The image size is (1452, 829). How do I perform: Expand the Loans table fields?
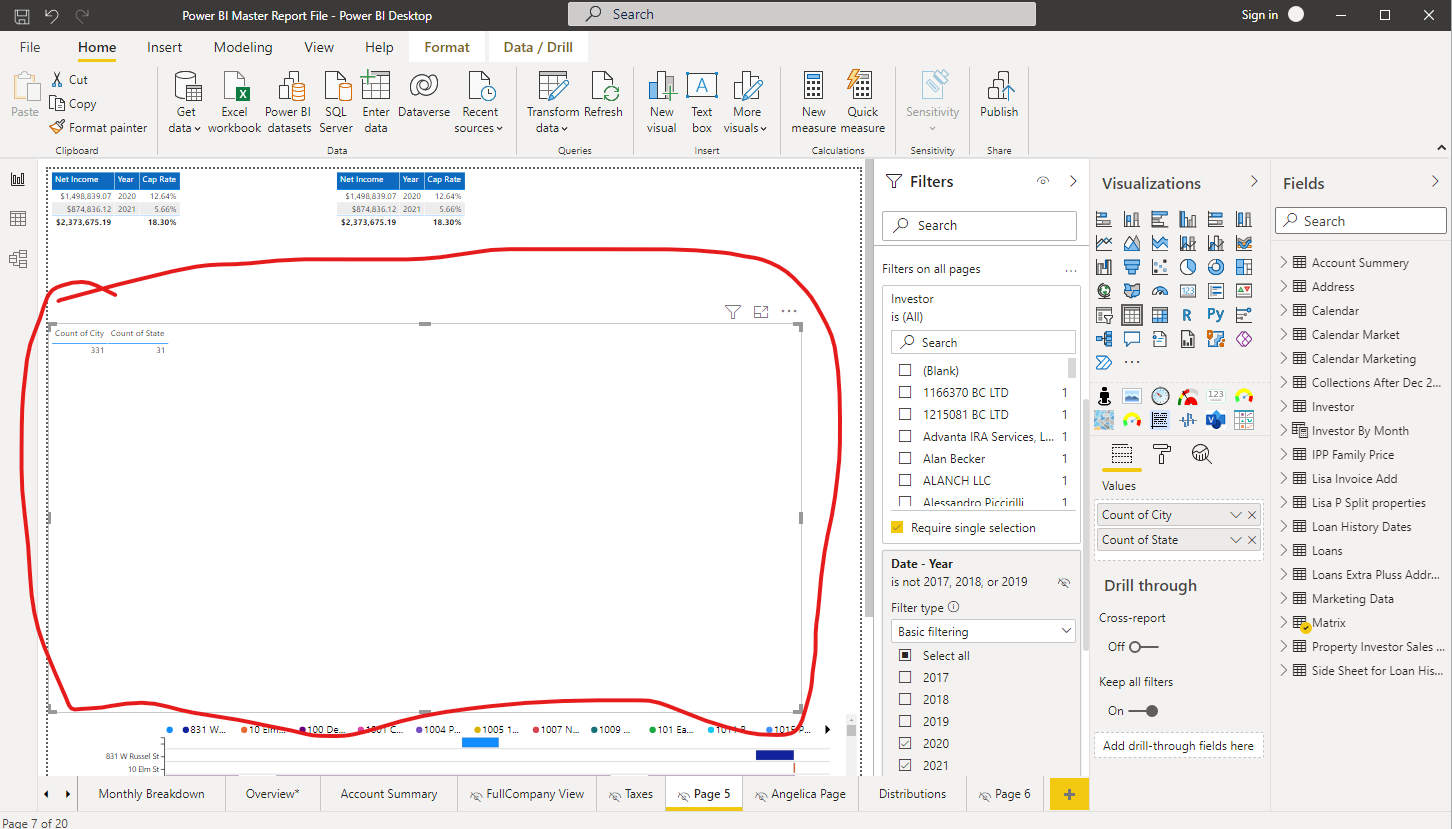[x=1283, y=550]
